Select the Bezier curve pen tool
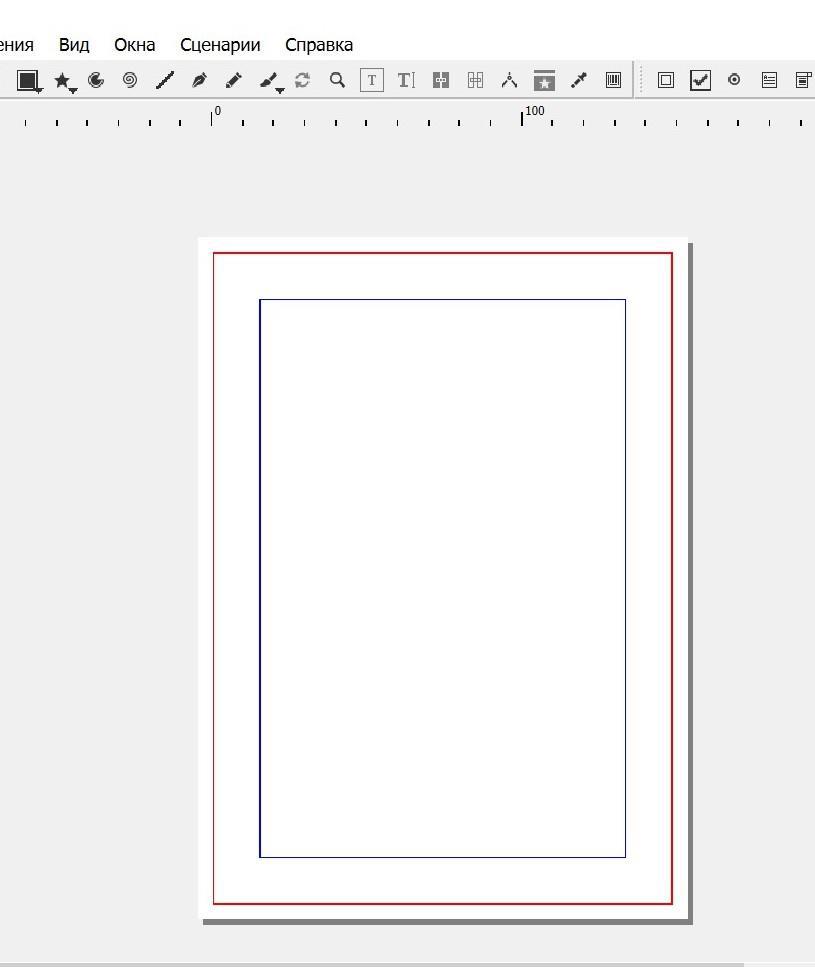This screenshot has height=967, width=815. click(199, 80)
